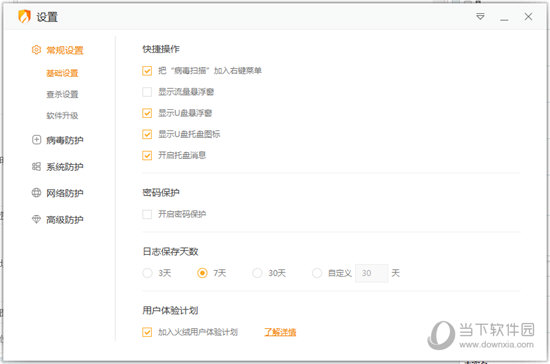Click the 病毒防护 plus icon
Image resolution: width=550 pixels, height=364 pixels.
tap(36, 140)
